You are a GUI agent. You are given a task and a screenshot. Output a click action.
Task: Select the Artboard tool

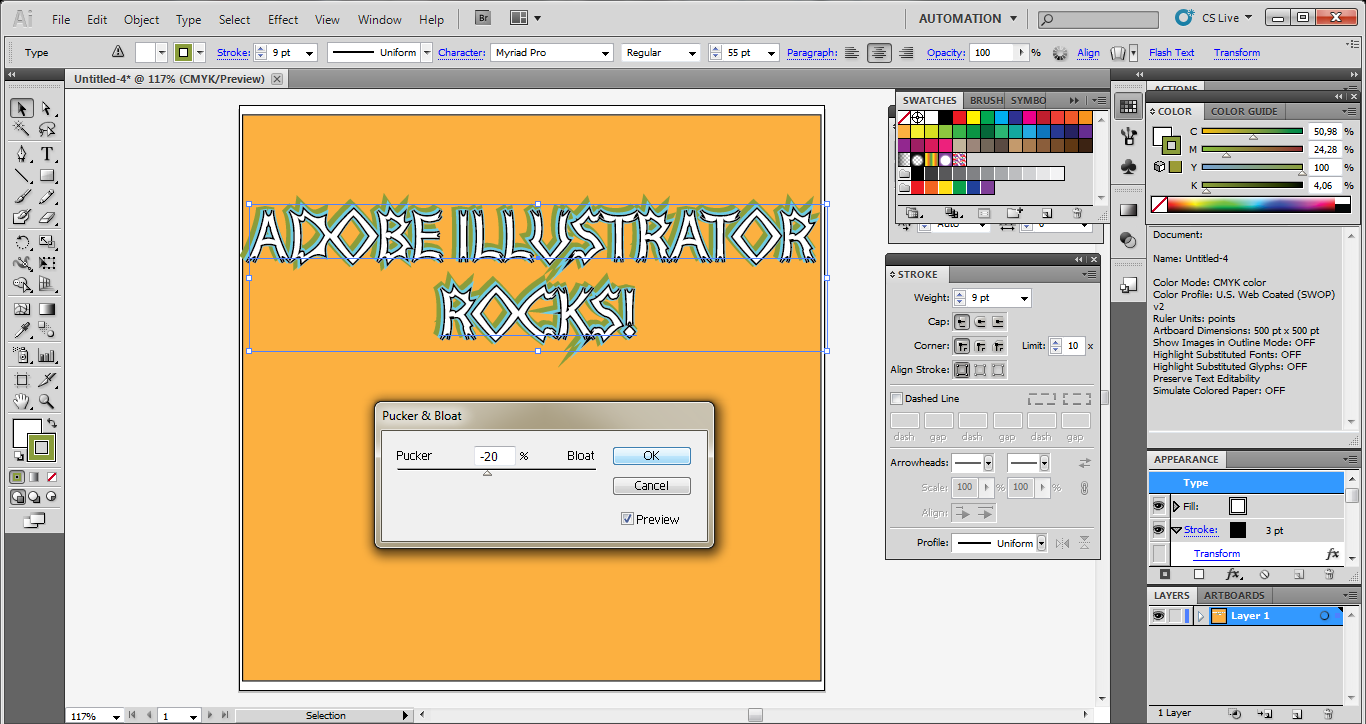click(21, 380)
